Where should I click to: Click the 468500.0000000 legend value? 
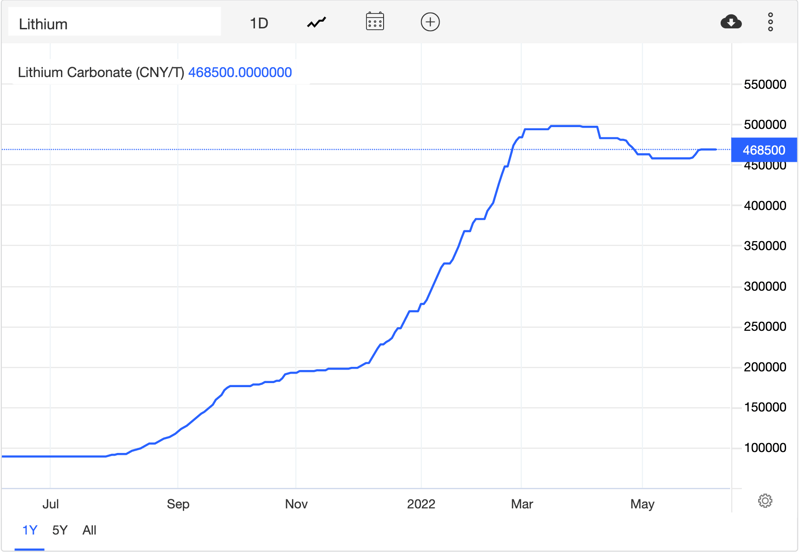(x=240, y=72)
